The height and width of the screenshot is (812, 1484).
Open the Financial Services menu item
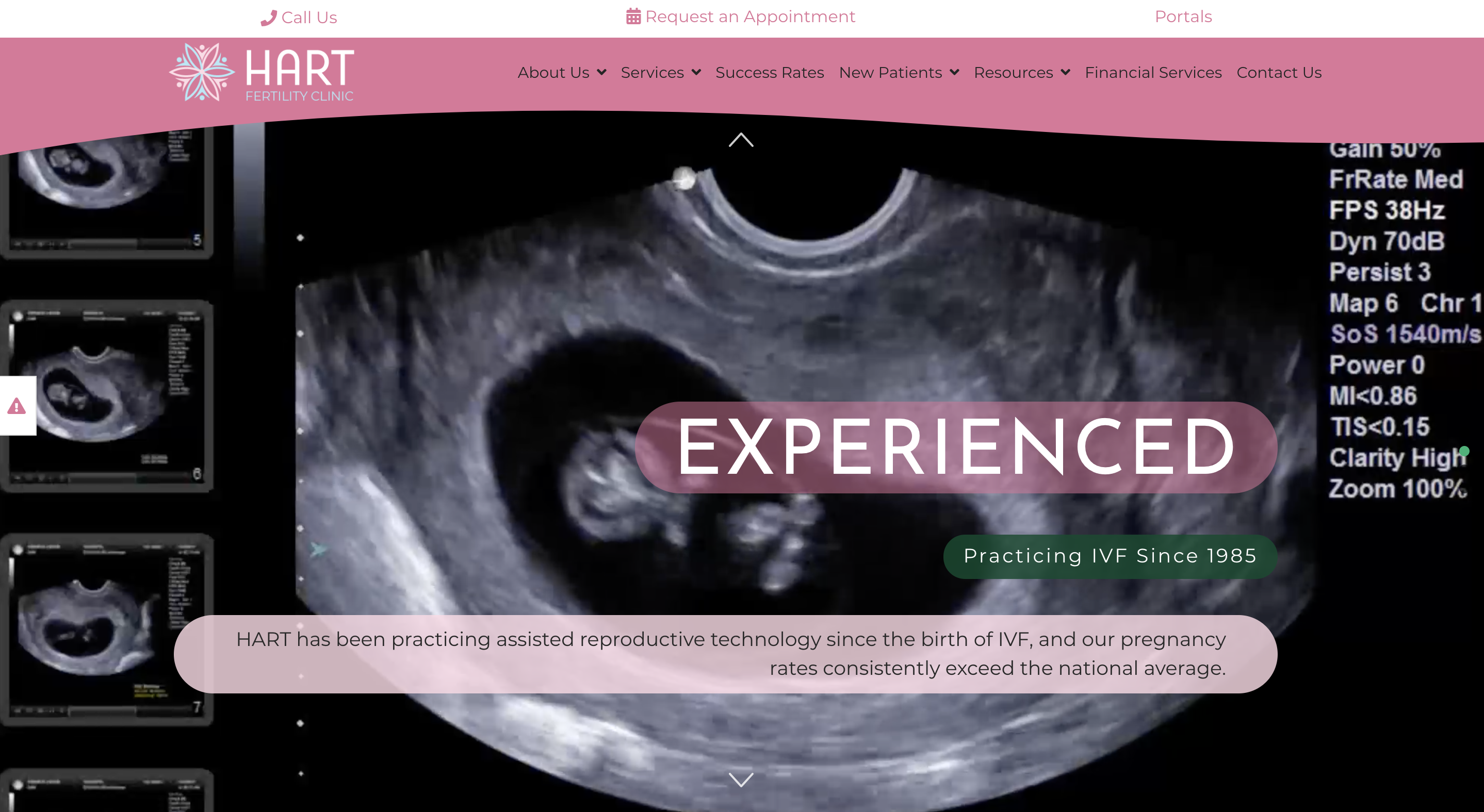[x=1153, y=73]
